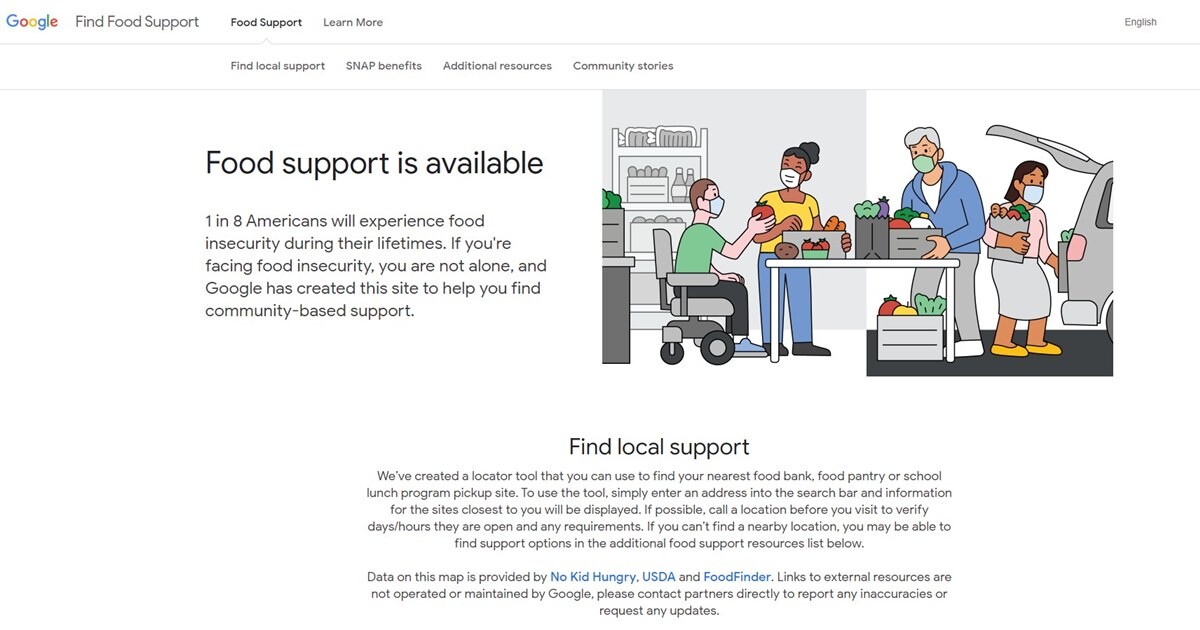Select the Food Support top tab
The image size is (1200, 630).
point(266,22)
